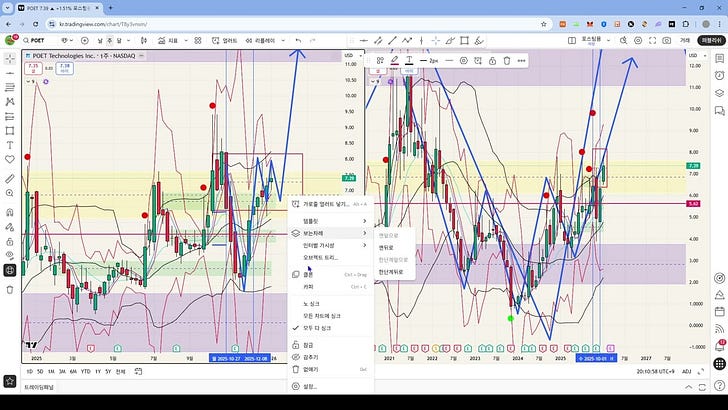Open the 지표 indicators button
Viewport: 728px width, 410px height.
pyautogui.click(x=168, y=41)
